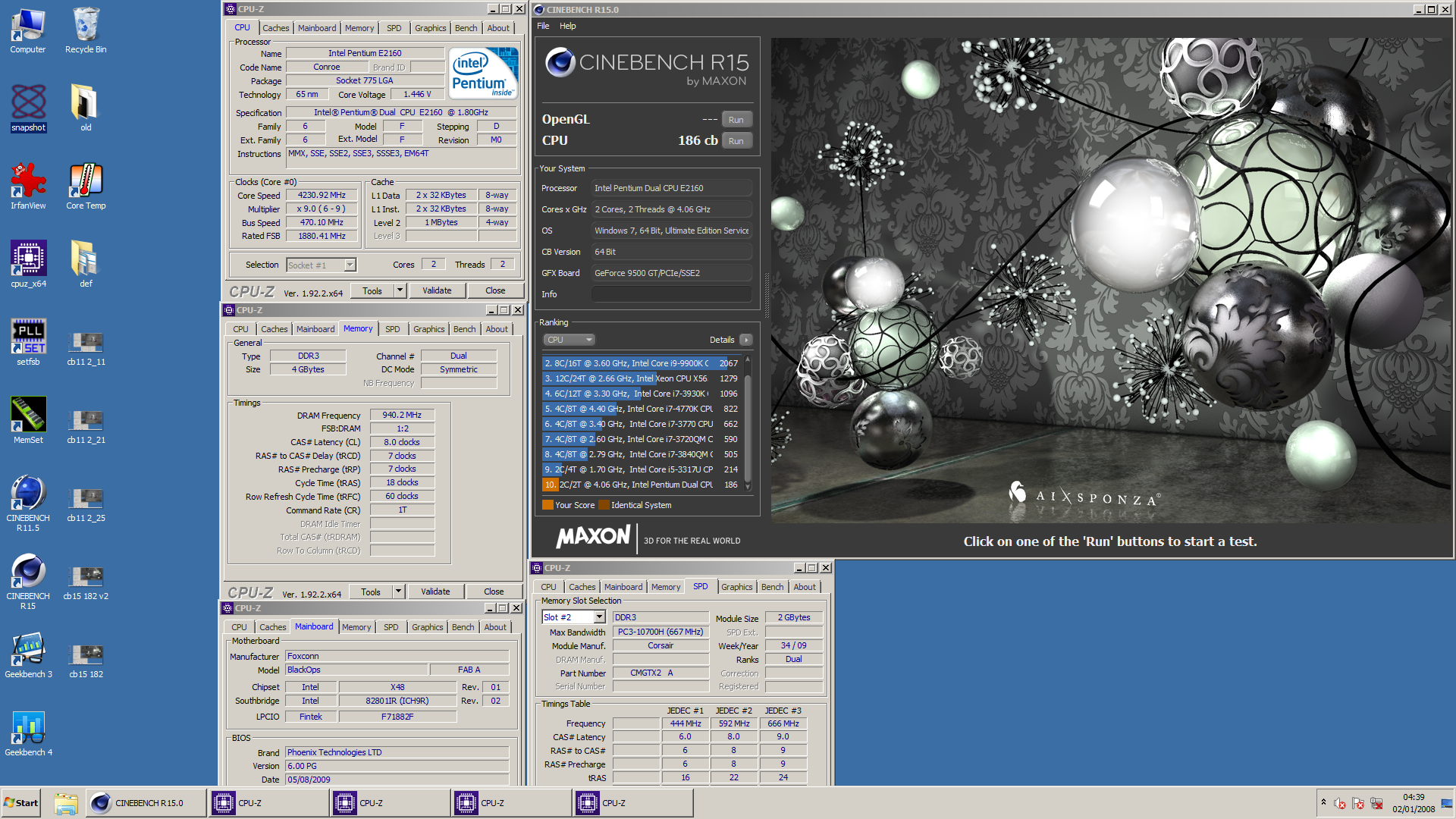1456x819 pixels.
Task: Run the CPU benchmark test
Action: tap(736, 141)
